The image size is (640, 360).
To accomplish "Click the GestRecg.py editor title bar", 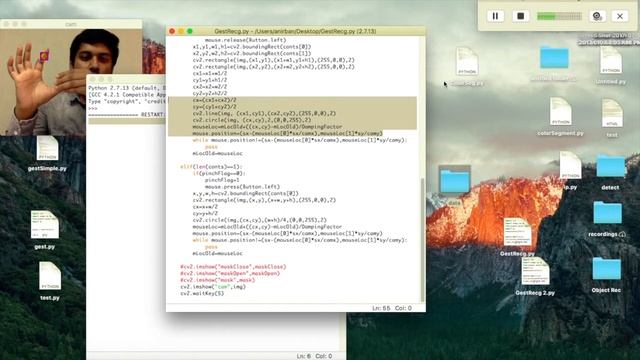I will click(x=296, y=31).
